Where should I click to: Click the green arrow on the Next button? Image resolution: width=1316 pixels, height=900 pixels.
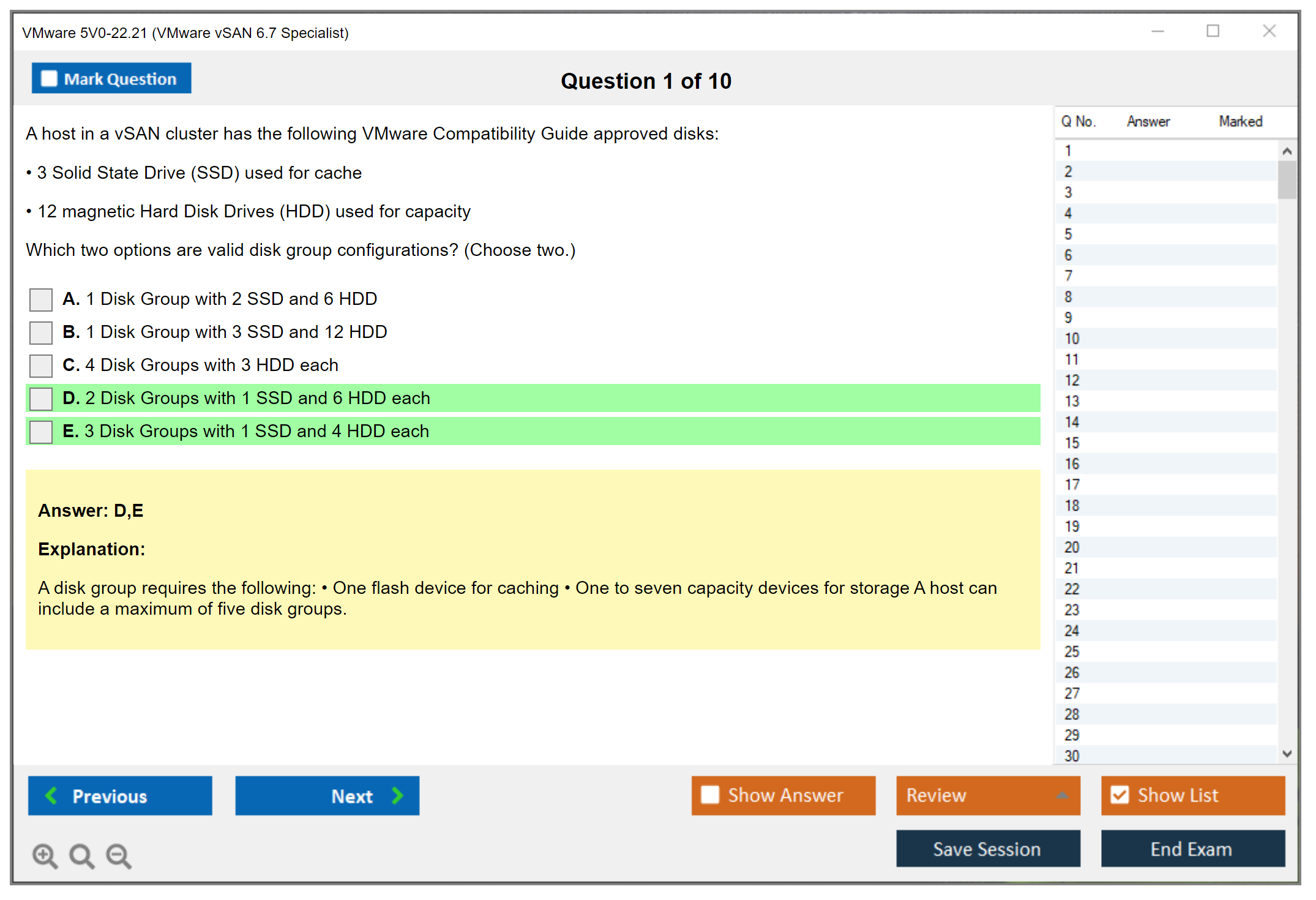[398, 795]
